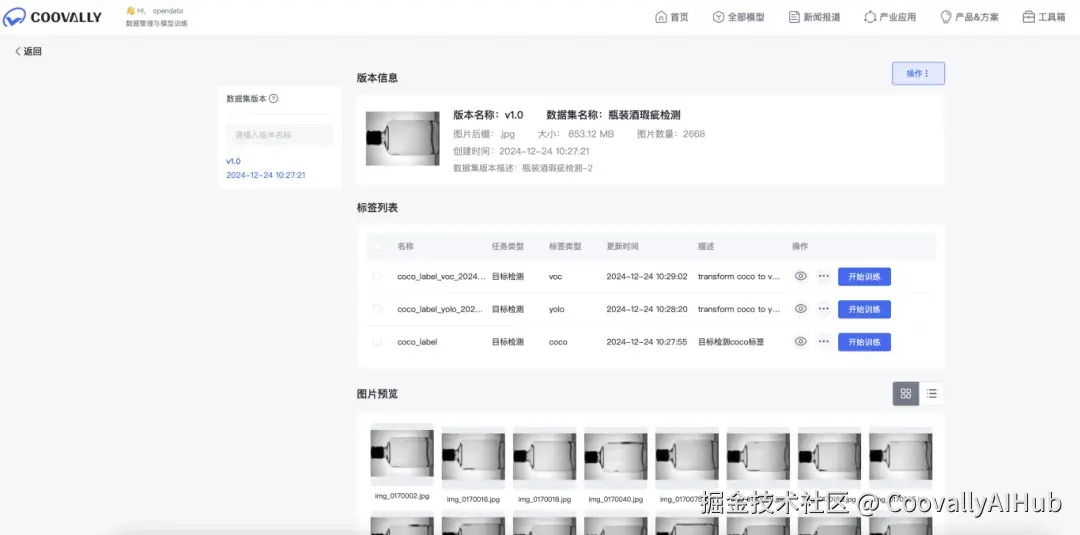Check the coco_label_voc row checkbox
The width and height of the screenshot is (1080, 535).
tap(377, 276)
